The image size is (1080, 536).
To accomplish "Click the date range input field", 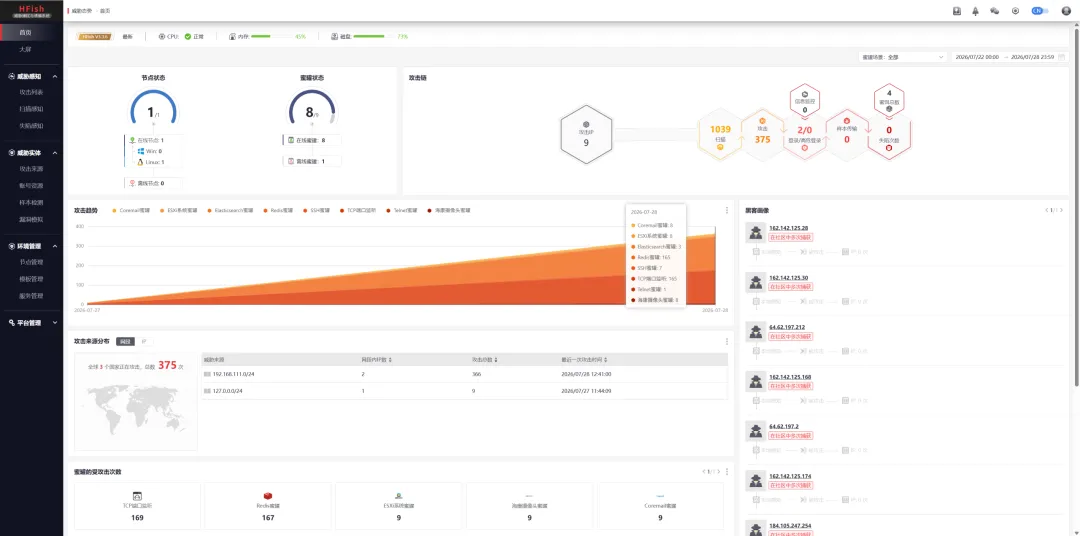I will click(1010, 57).
